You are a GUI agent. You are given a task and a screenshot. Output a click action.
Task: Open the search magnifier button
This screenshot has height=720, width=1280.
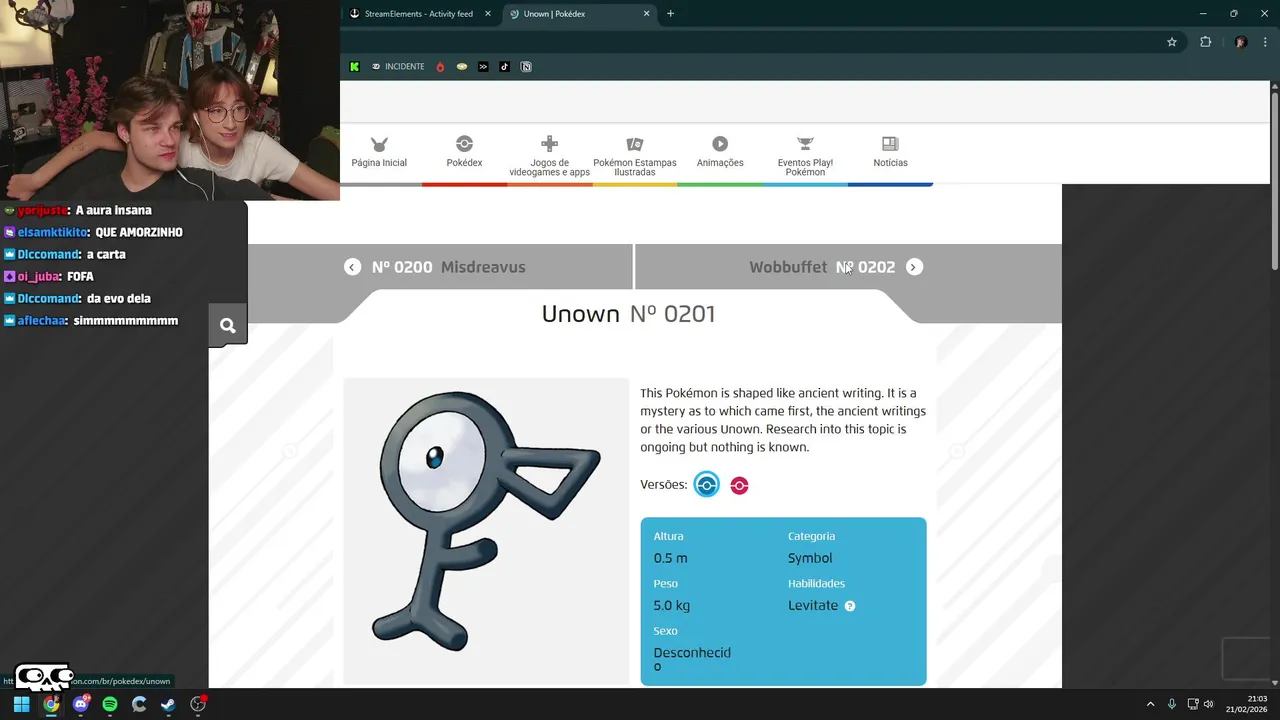point(228,325)
